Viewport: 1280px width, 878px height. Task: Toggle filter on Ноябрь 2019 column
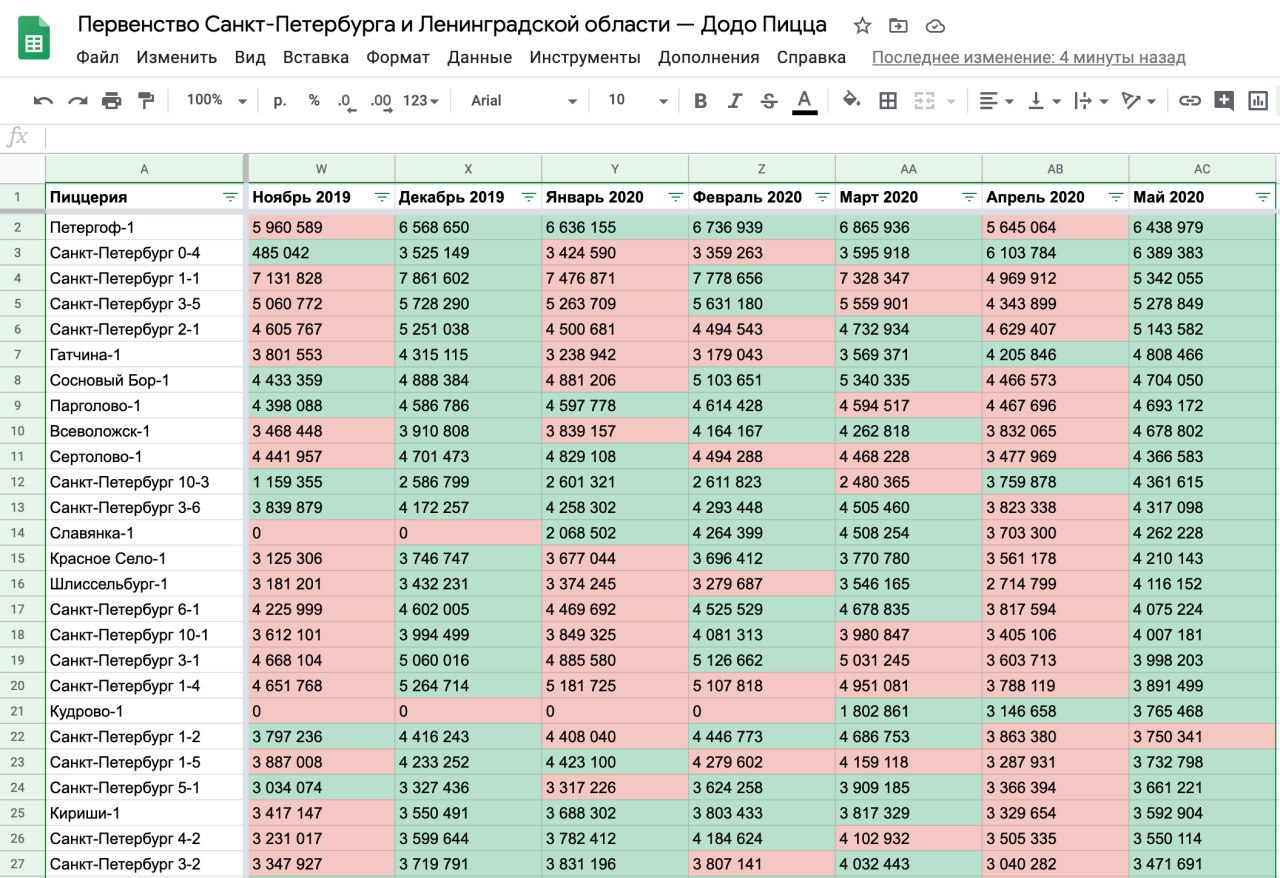[x=381, y=197]
